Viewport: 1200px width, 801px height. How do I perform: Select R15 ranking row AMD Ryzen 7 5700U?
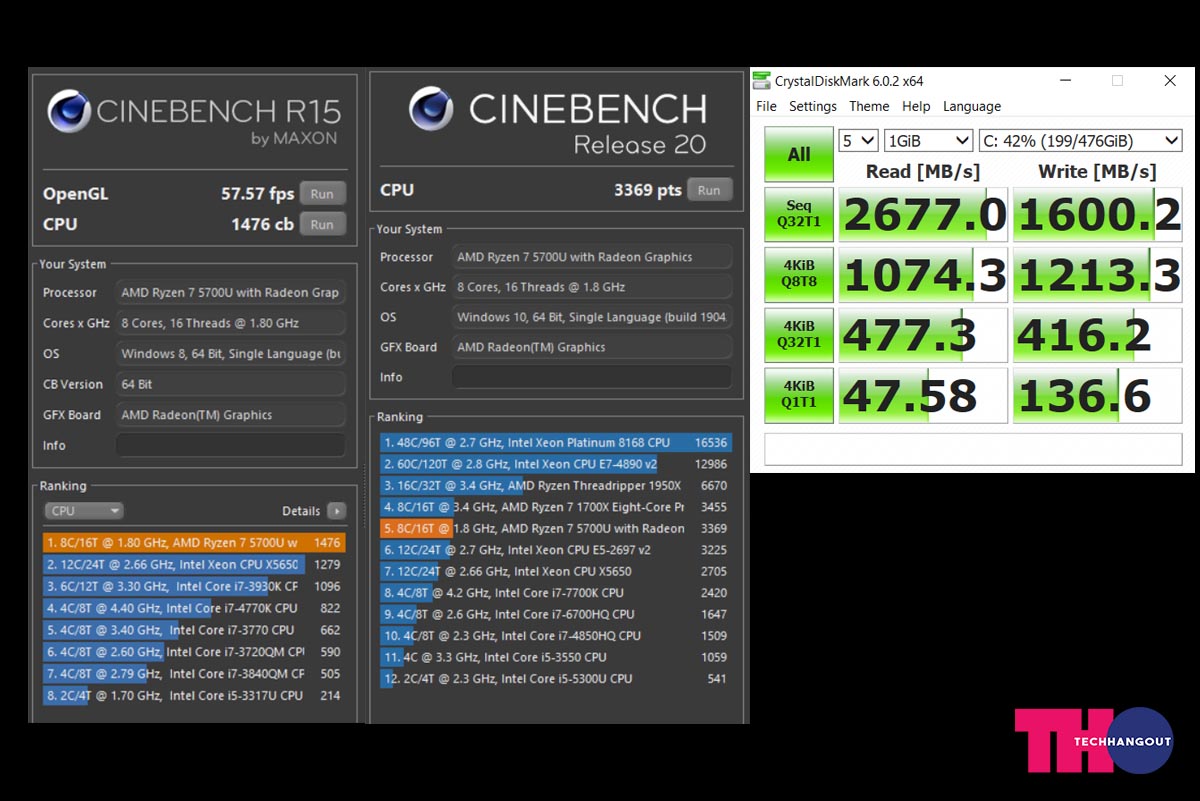[x=194, y=543]
